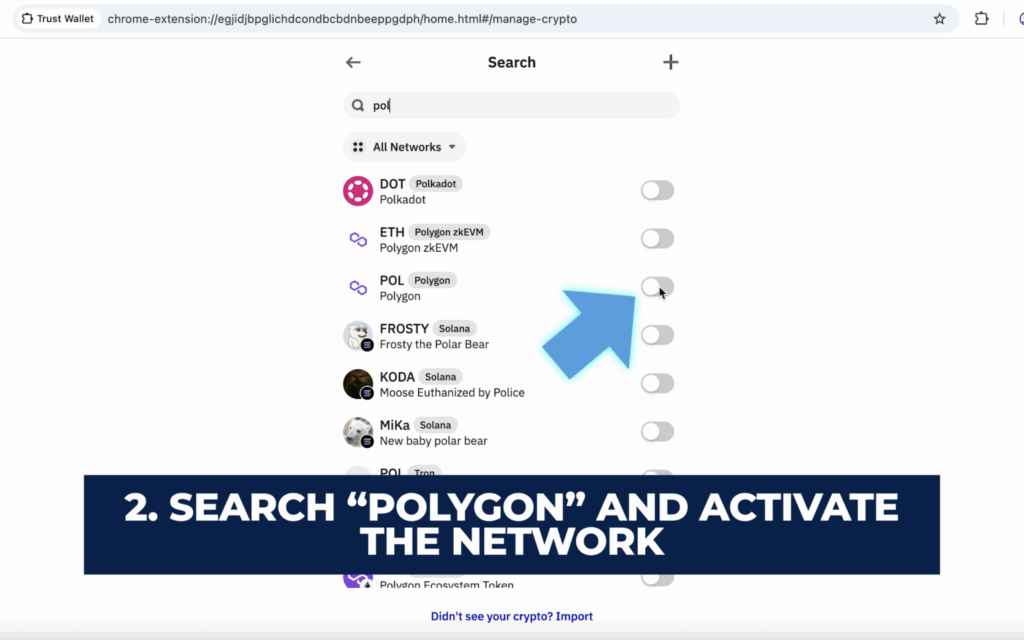This screenshot has height=640, width=1024.
Task: Click the "Polkadot" network badge
Action: pos(436,184)
